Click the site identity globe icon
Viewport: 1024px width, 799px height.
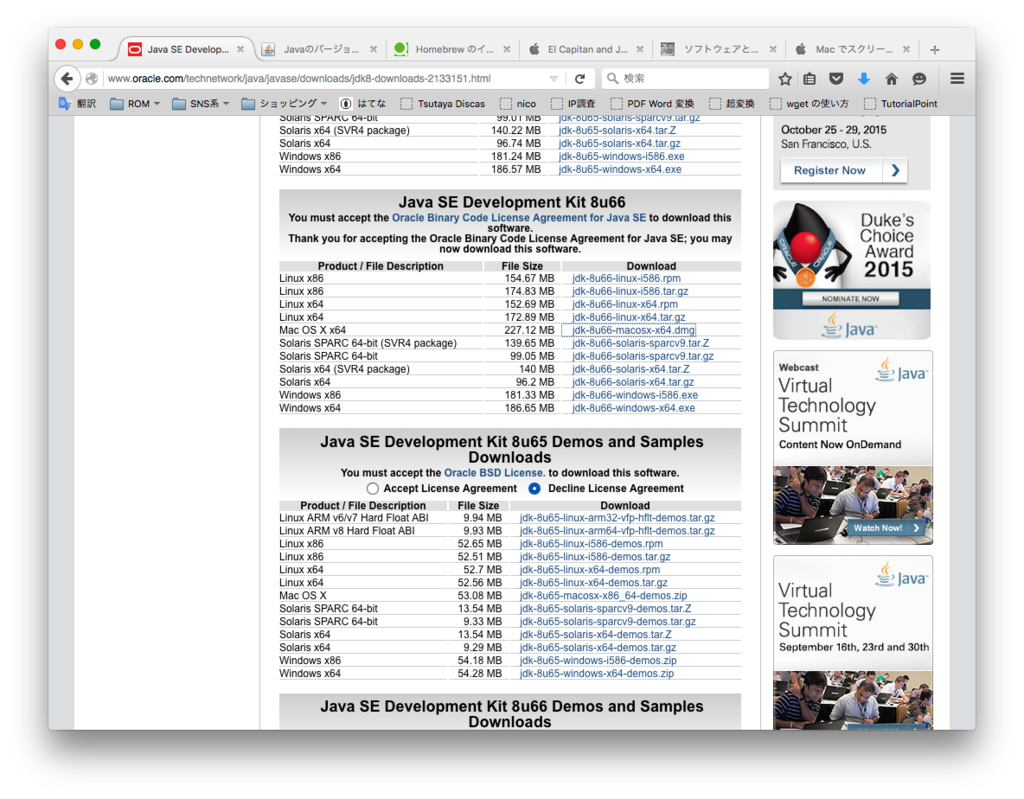pyautogui.click(x=92, y=78)
